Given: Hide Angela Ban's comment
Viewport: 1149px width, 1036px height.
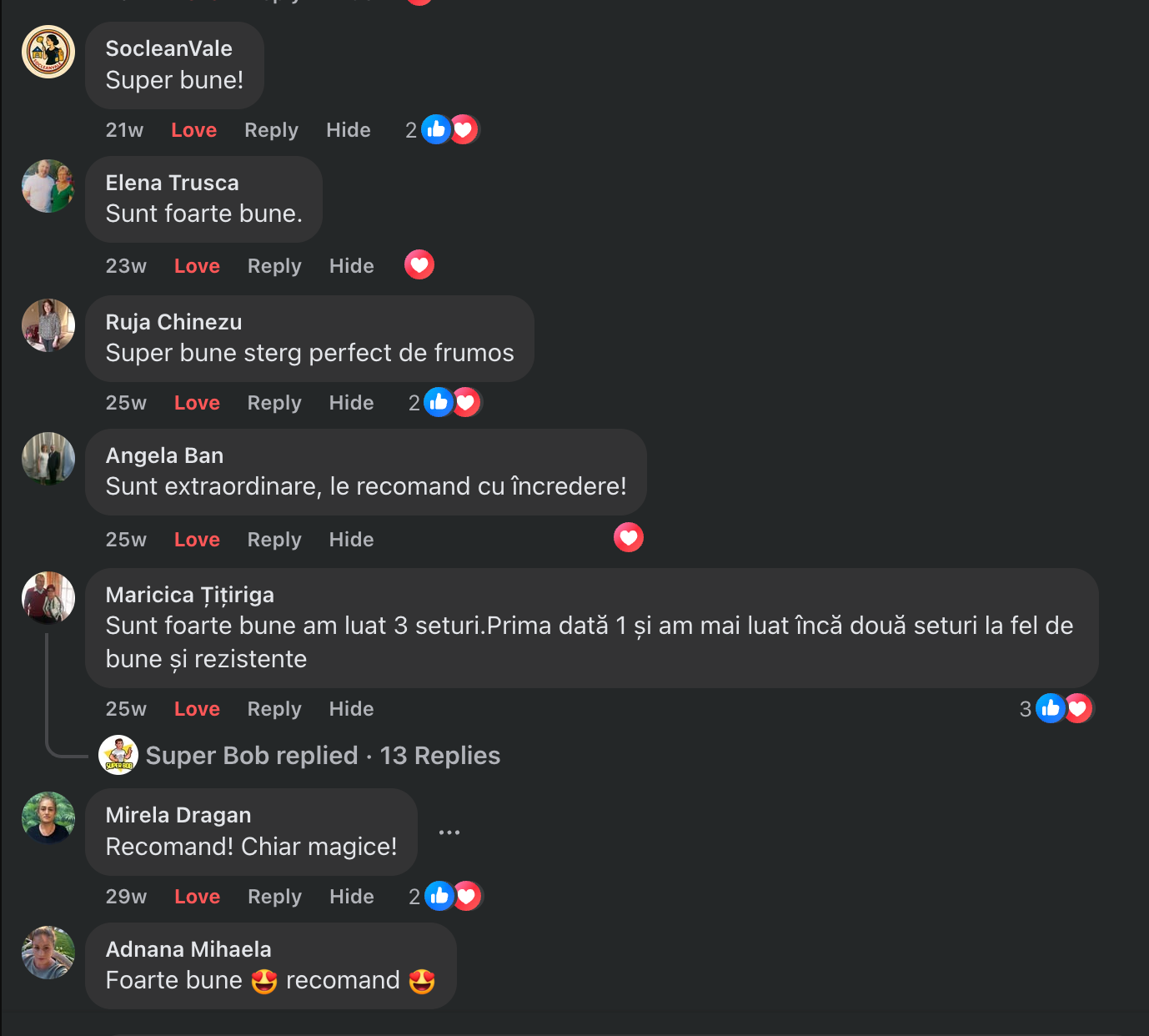Looking at the screenshot, I should [x=351, y=540].
